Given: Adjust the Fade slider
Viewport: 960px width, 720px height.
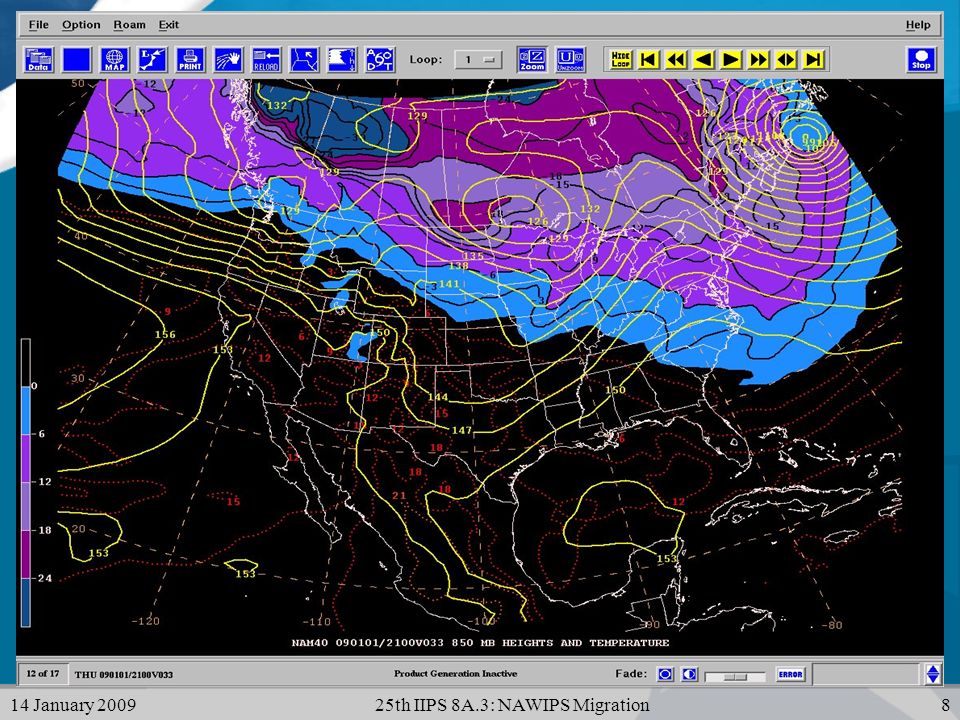Looking at the screenshot, I should point(735,677).
